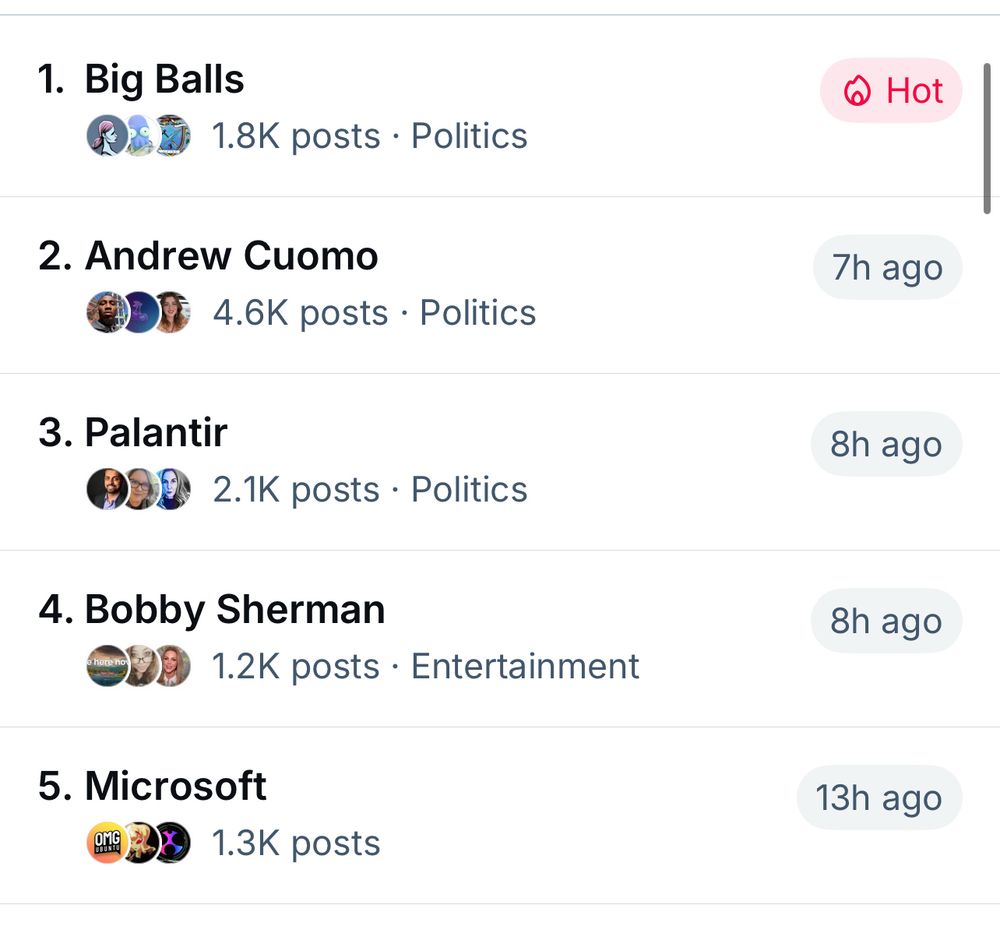Click the bearded man avatar under Palantir
Viewport: 1000px width, 940px height.
[106, 489]
